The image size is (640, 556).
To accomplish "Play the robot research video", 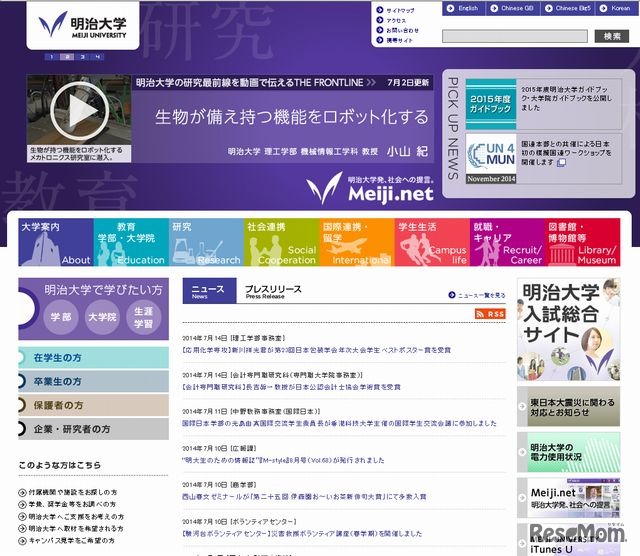I will coord(80,111).
